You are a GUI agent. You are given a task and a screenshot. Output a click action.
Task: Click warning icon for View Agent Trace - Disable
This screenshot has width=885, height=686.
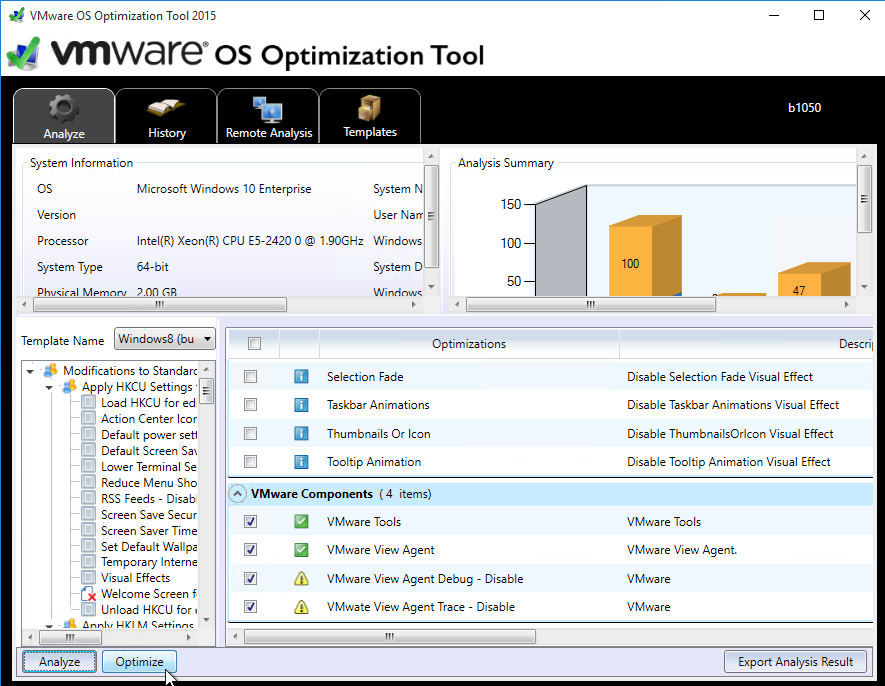pos(301,607)
